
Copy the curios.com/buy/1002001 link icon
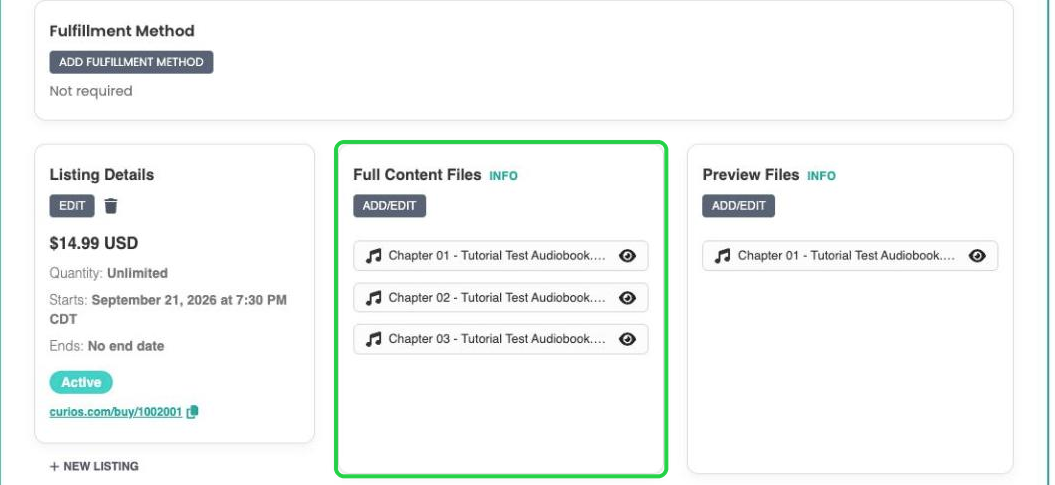[x=192, y=412]
